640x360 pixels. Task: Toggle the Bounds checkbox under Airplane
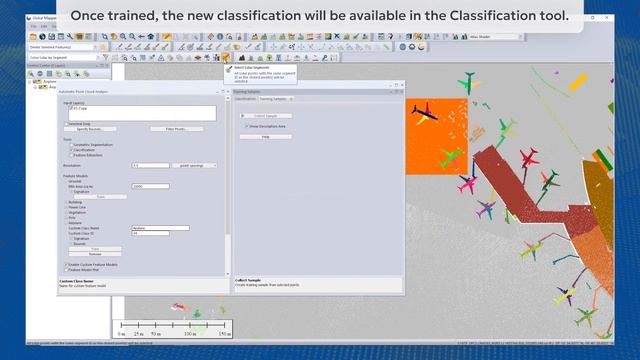tap(71, 244)
